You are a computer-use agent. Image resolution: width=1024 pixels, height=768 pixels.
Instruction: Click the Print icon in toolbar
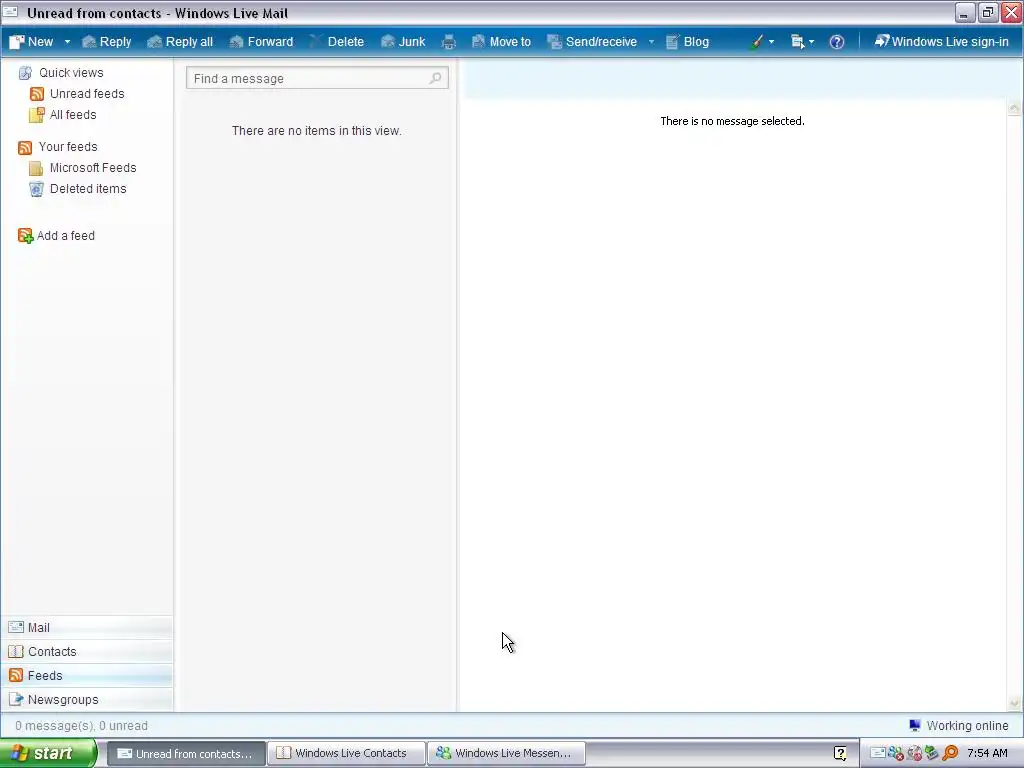point(449,42)
